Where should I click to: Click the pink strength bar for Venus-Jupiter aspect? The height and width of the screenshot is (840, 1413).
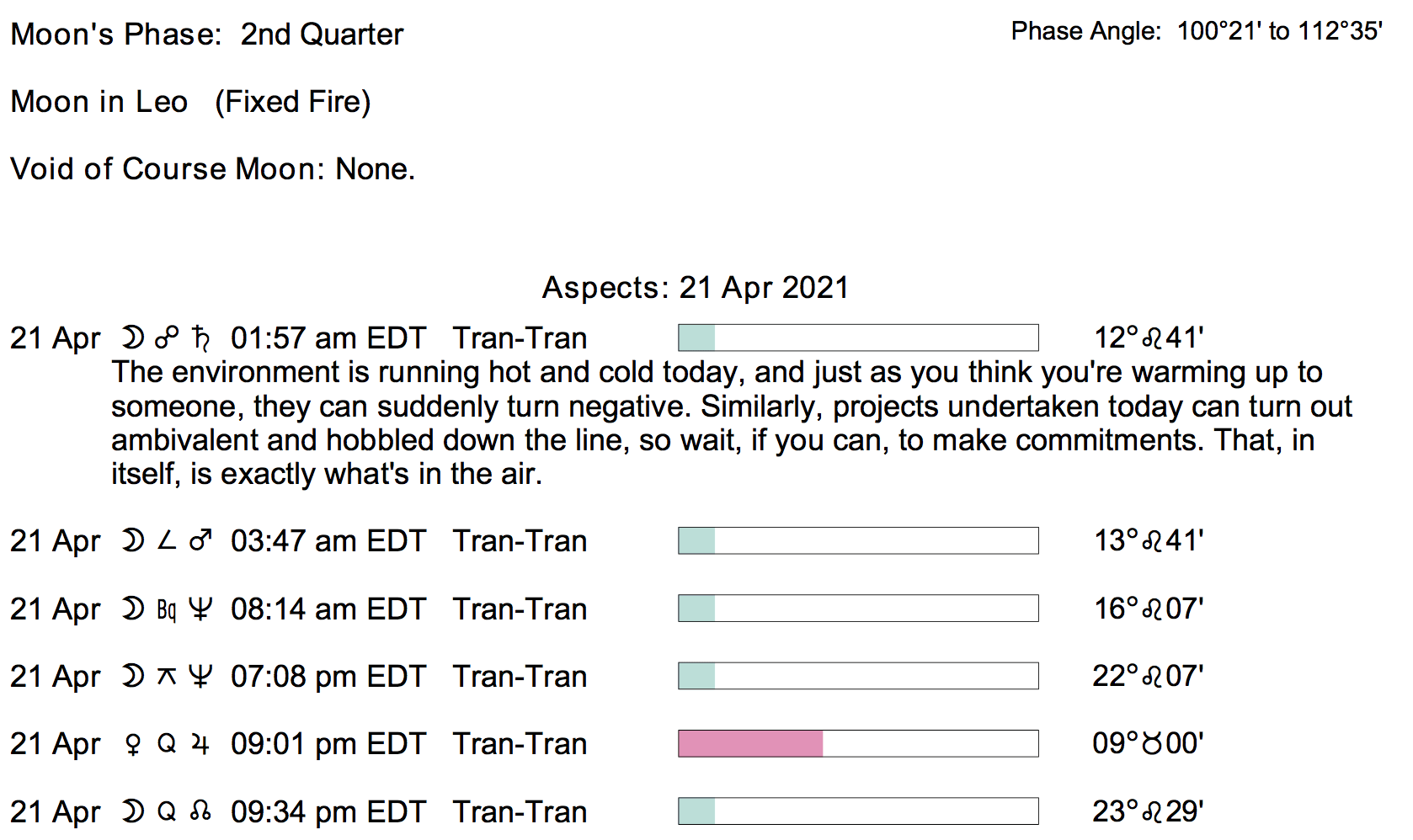(x=750, y=744)
